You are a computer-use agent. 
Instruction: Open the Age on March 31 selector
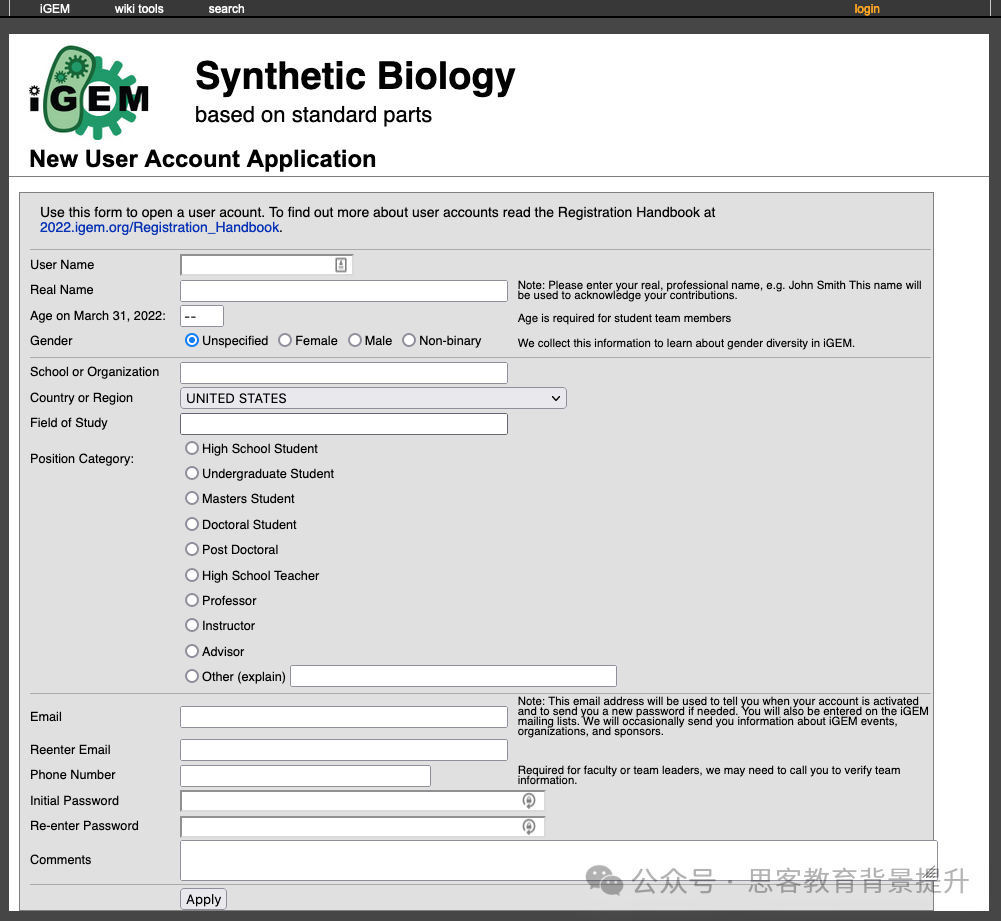point(201,317)
